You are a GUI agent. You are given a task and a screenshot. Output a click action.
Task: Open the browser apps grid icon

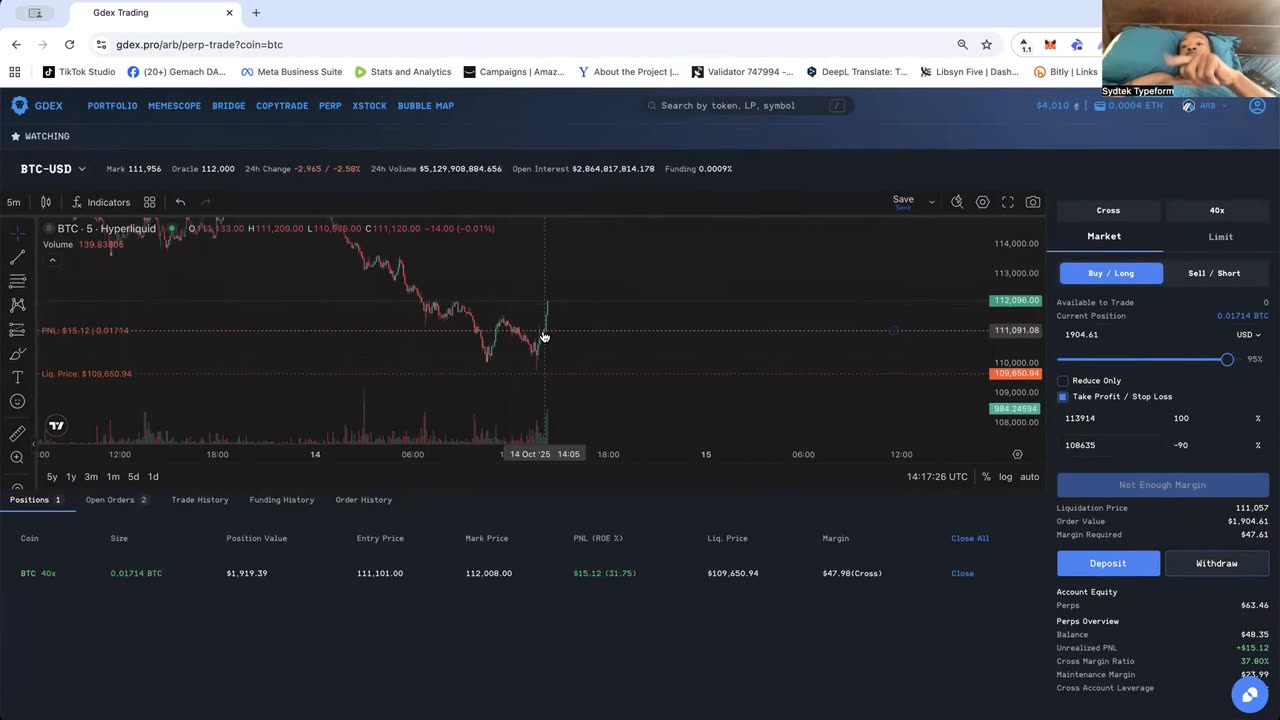pyautogui.click(x=14, y=72)
